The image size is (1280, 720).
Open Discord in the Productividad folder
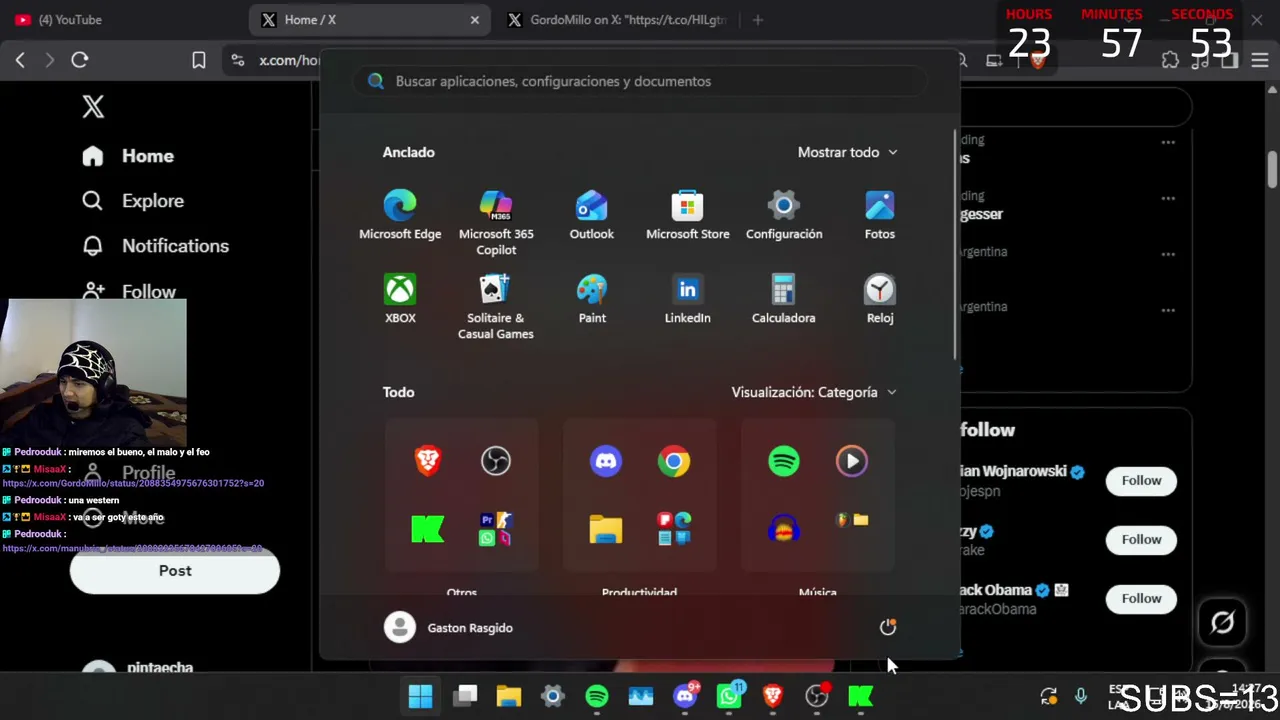[606, 461]
